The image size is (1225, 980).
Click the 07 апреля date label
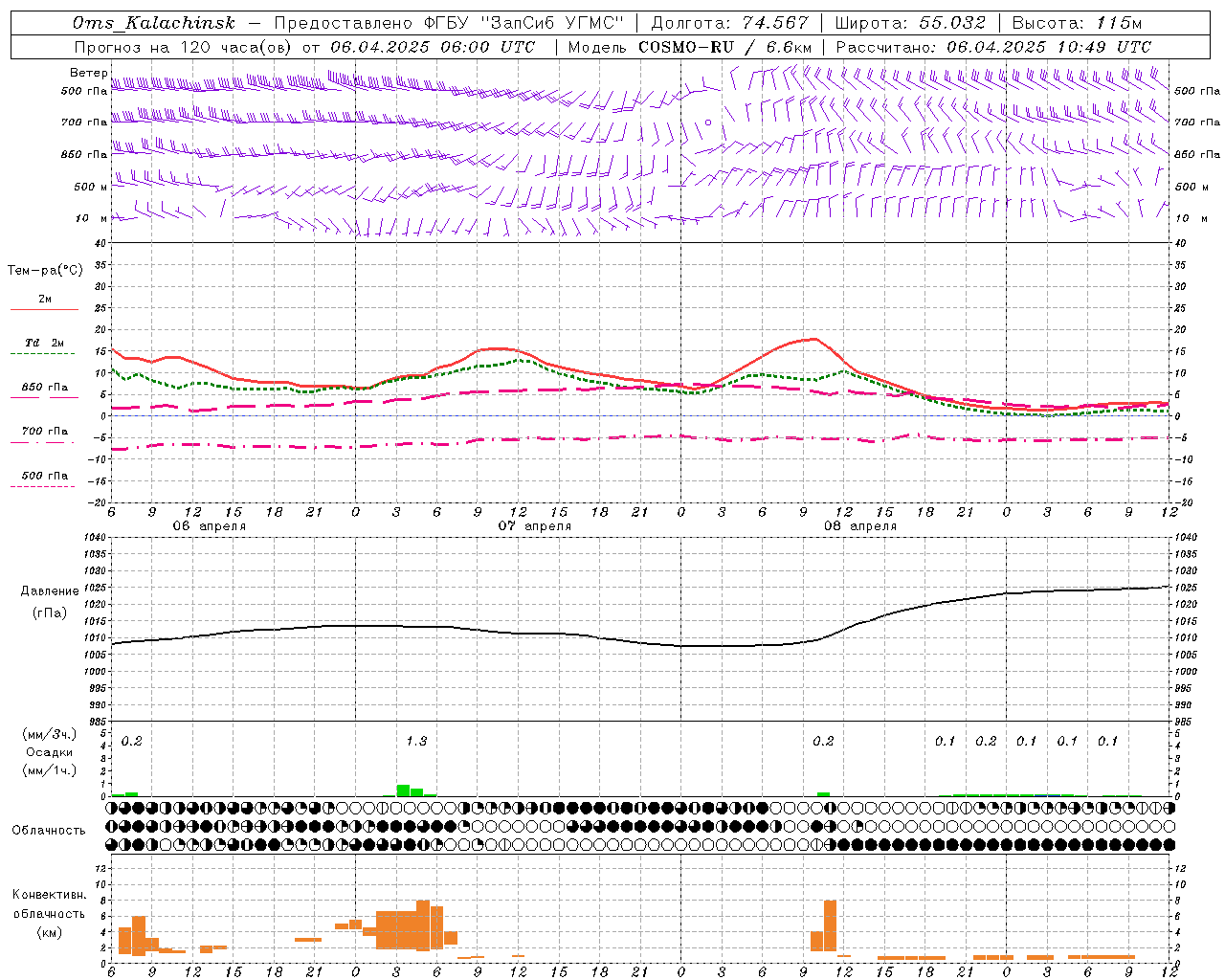(534, 526)
